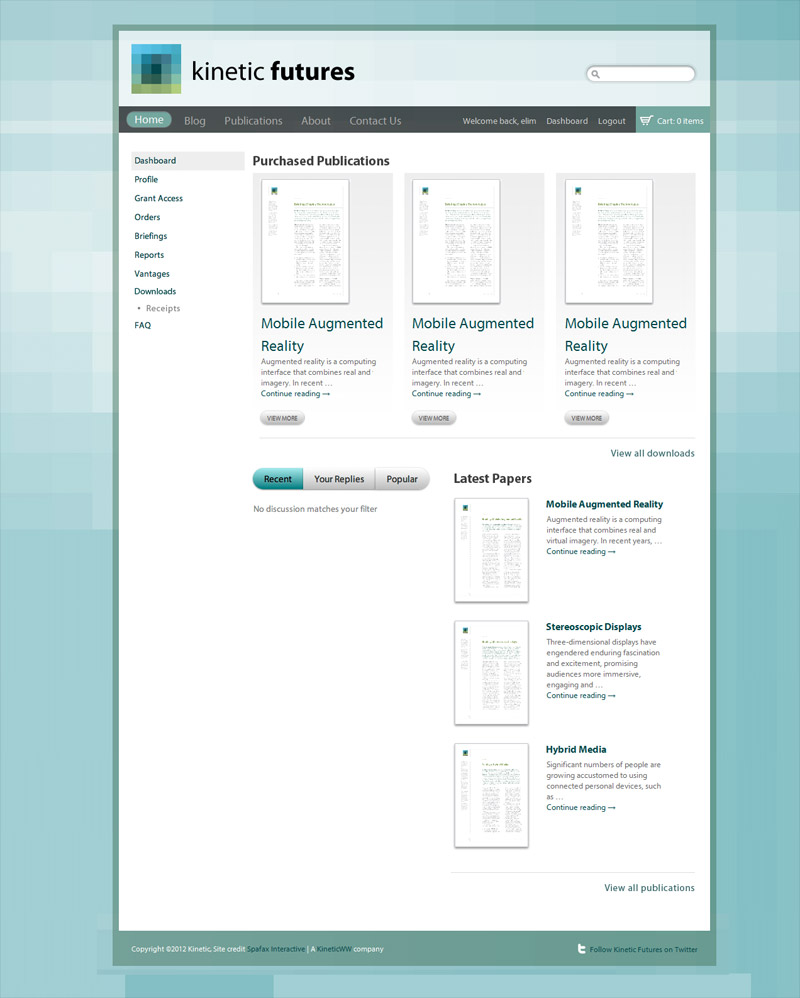Click the View all downloads link
The image size is (800, 998).
(x=652, y=453)
